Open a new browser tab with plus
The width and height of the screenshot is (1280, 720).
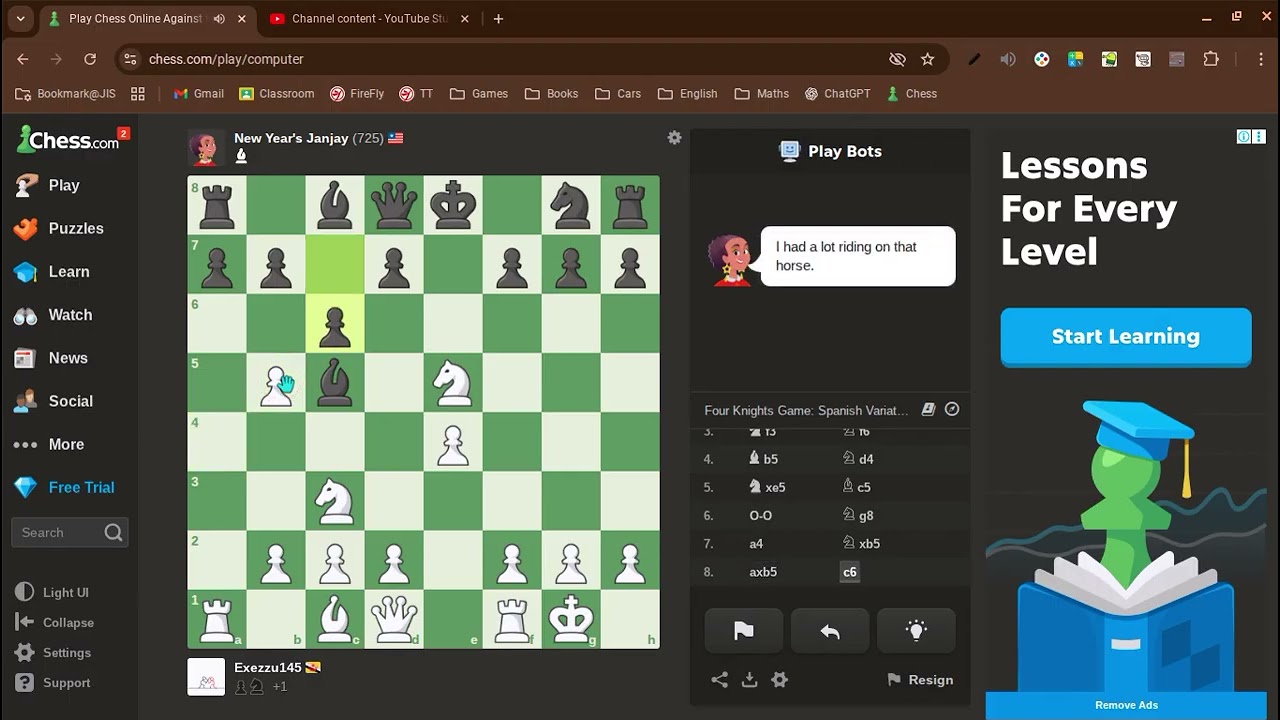click(498, 18)
